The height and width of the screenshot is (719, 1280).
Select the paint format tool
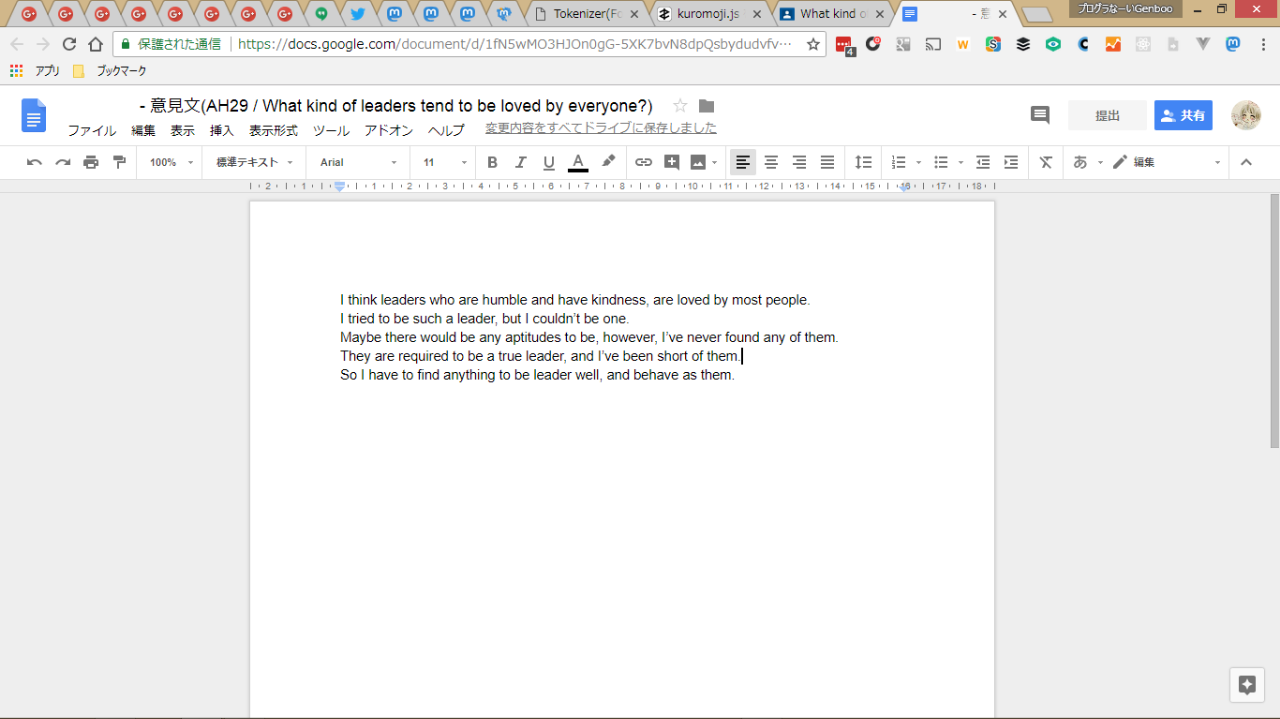120,162
